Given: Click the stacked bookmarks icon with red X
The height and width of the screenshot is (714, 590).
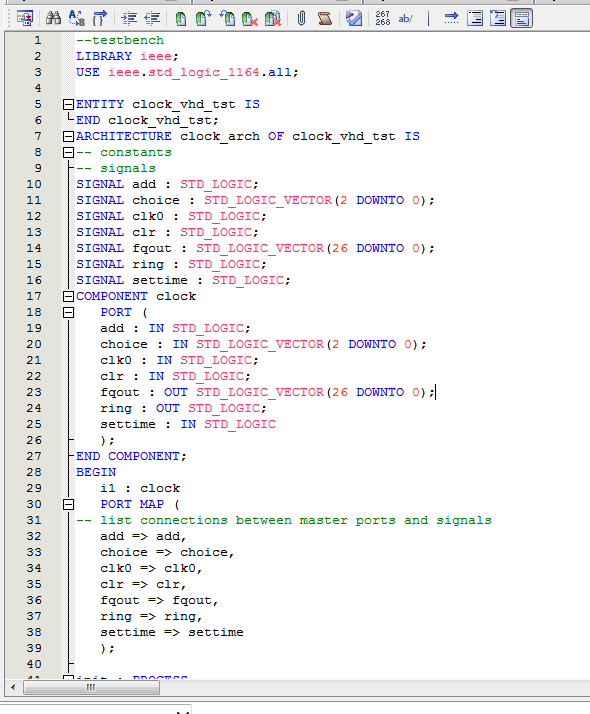Looking at the screenshot, I should [273, 18].
